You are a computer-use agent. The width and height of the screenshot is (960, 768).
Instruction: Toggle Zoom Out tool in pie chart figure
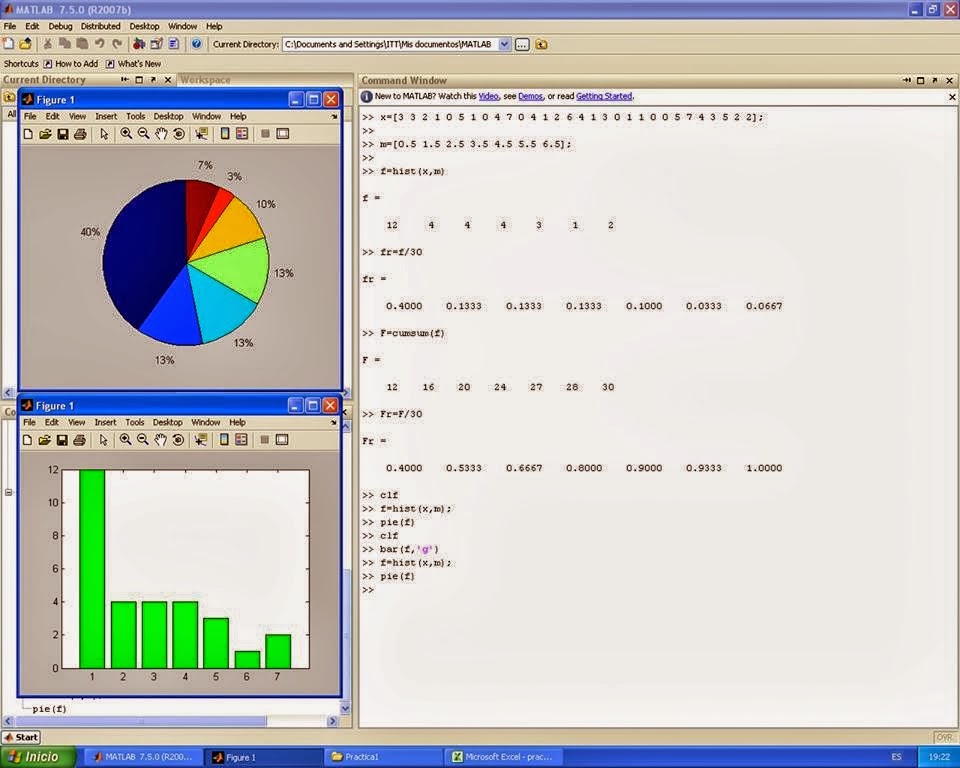(x=144, y=134)
